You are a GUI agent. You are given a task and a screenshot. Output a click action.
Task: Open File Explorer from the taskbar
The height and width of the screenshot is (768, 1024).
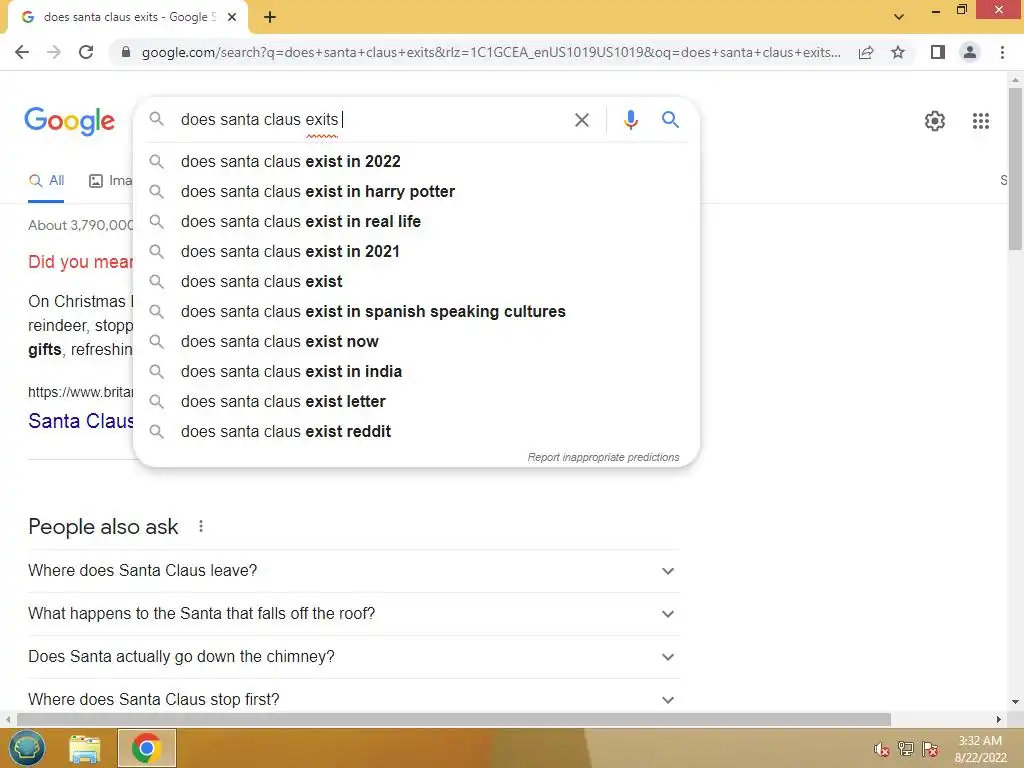tap(85, 748)
